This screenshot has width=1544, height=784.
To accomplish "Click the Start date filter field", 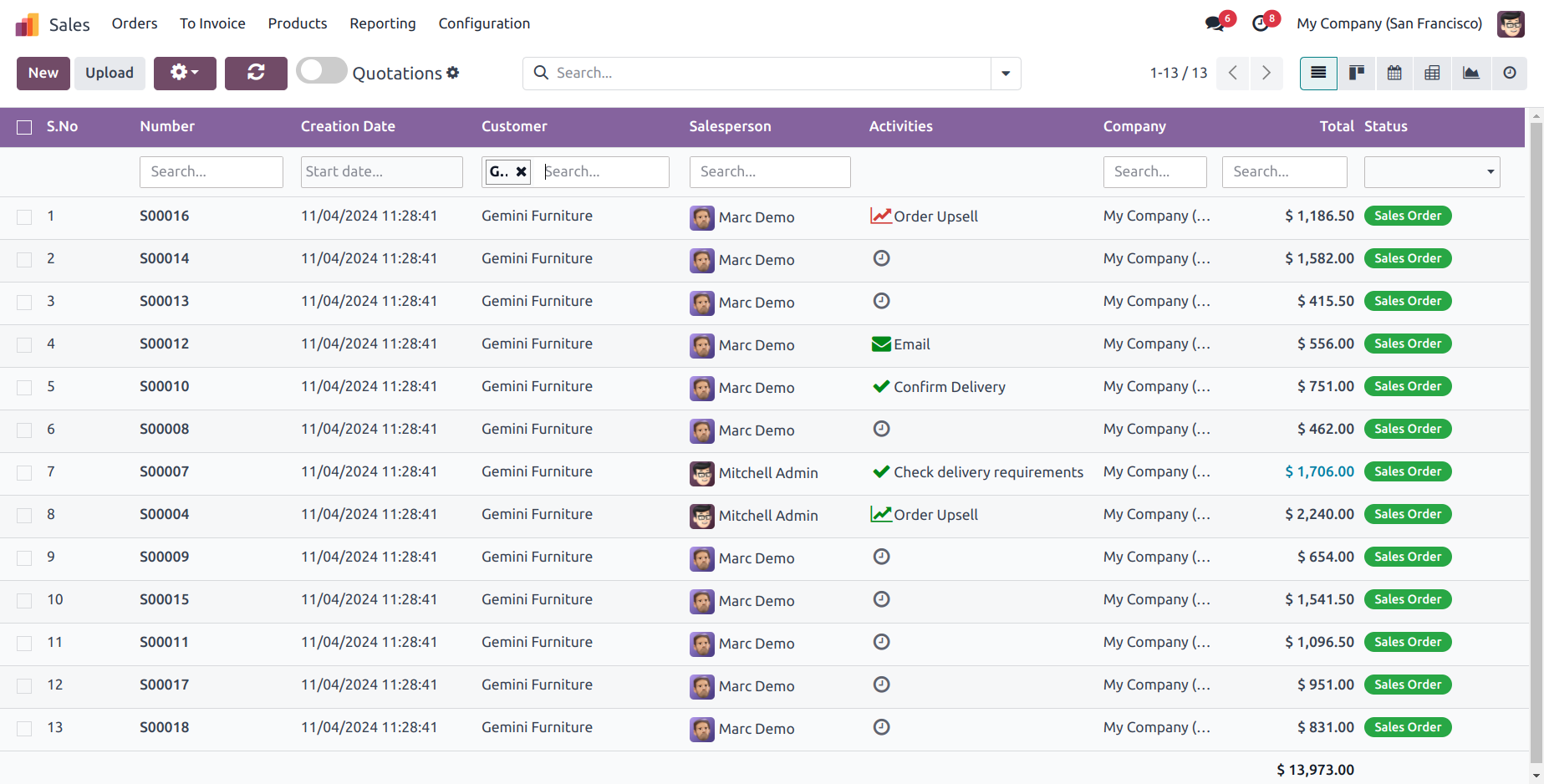I will point(382,172).
